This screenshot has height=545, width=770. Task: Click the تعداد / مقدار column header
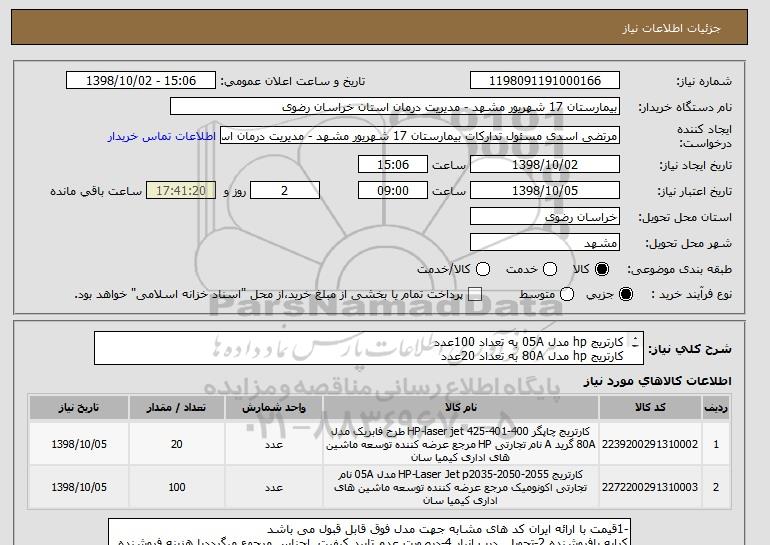176,408
